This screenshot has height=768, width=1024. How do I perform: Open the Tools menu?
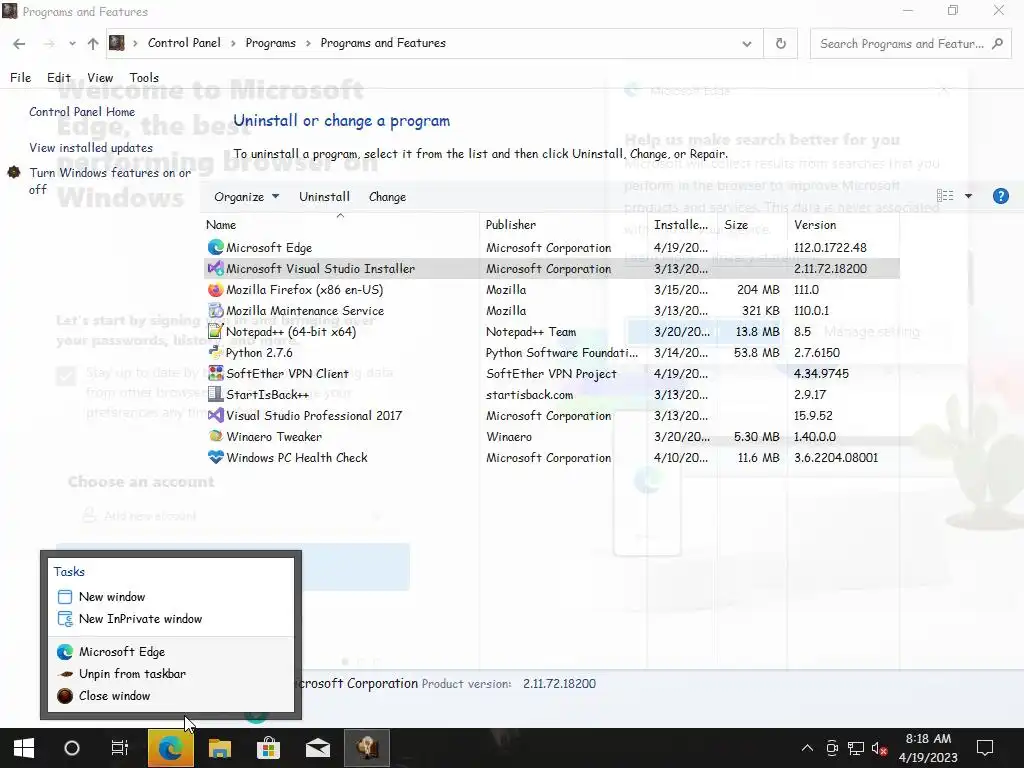tap(144, 78)
